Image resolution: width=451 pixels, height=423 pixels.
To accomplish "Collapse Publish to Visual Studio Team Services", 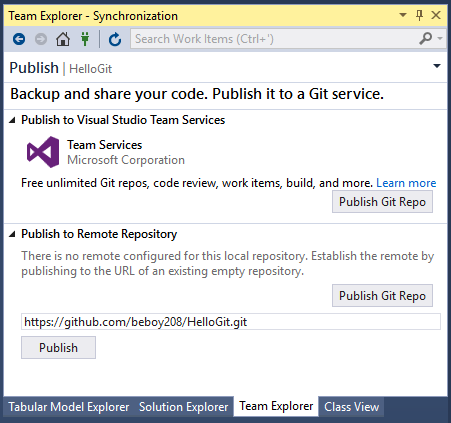I will (x=12, y=120).
